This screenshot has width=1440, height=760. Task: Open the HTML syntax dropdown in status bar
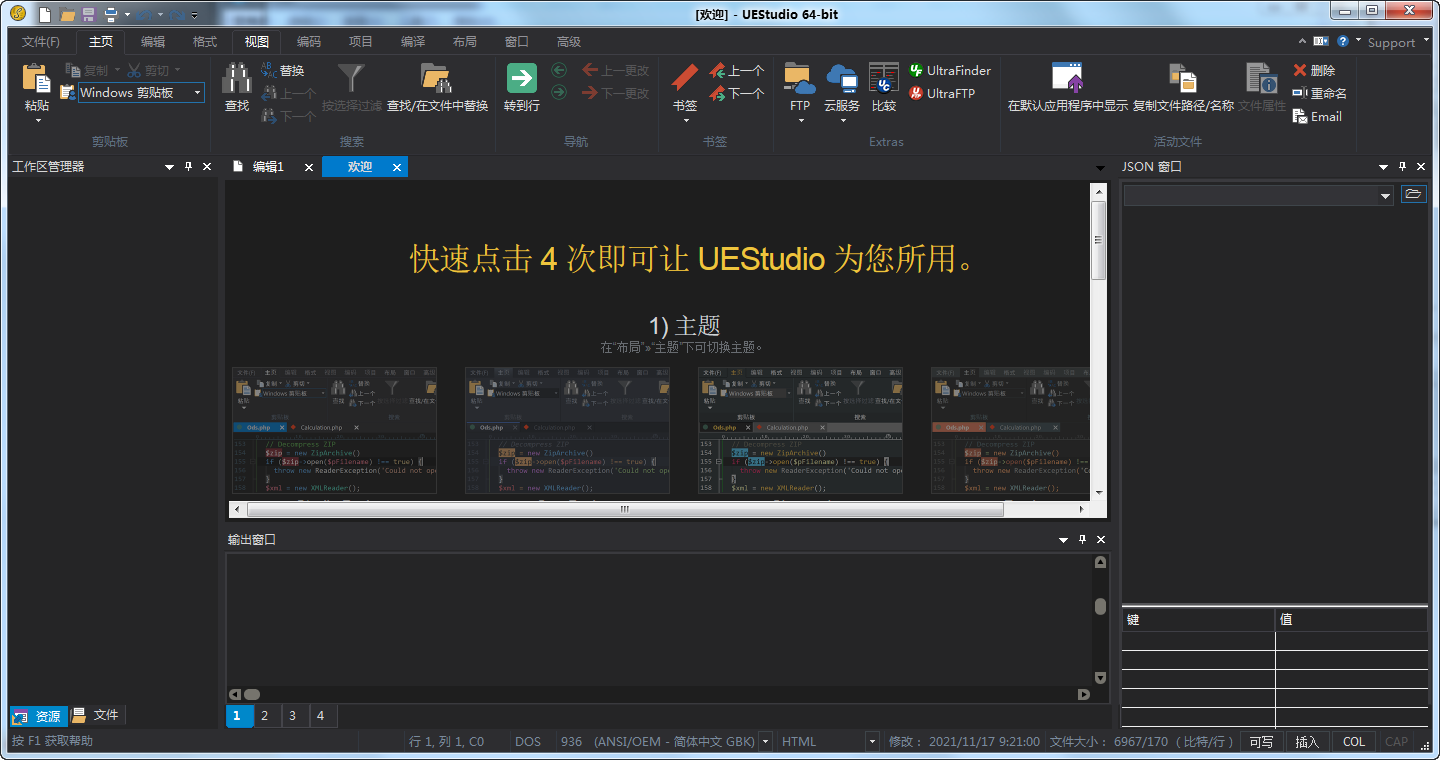[871, 742]
